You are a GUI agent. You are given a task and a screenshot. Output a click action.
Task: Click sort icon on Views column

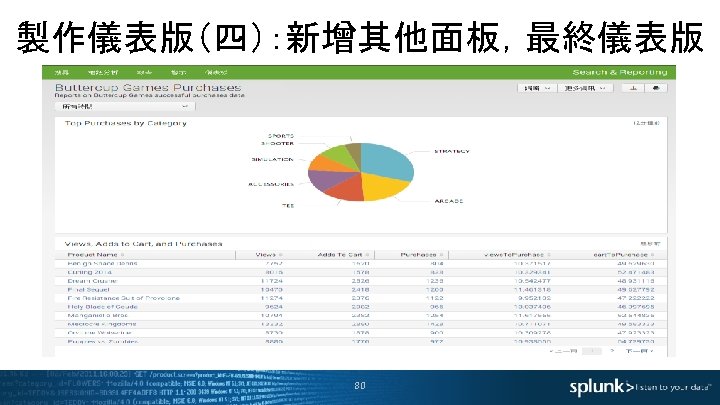click(280, 255)
